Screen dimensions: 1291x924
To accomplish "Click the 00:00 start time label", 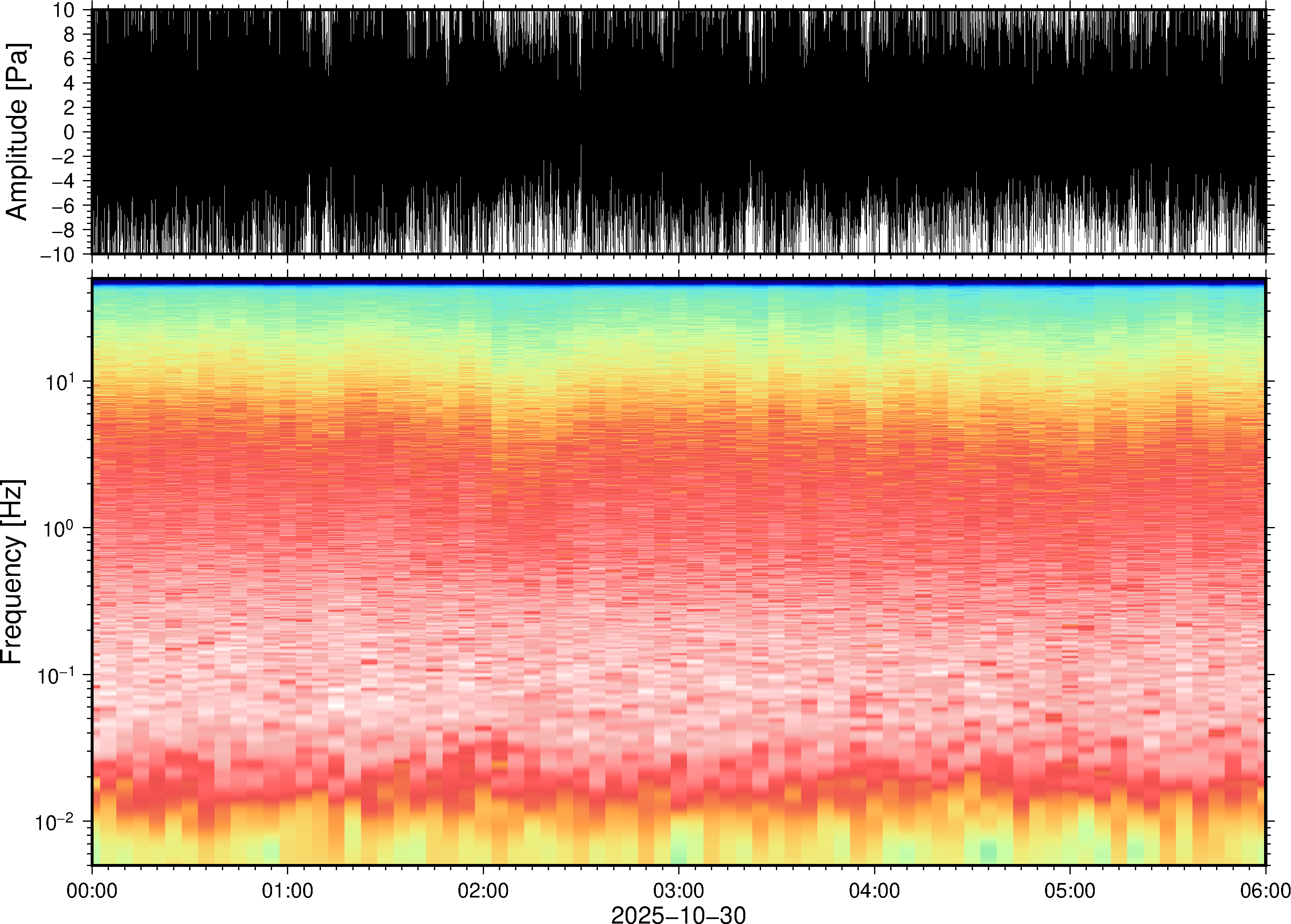I will click(92, 890).
